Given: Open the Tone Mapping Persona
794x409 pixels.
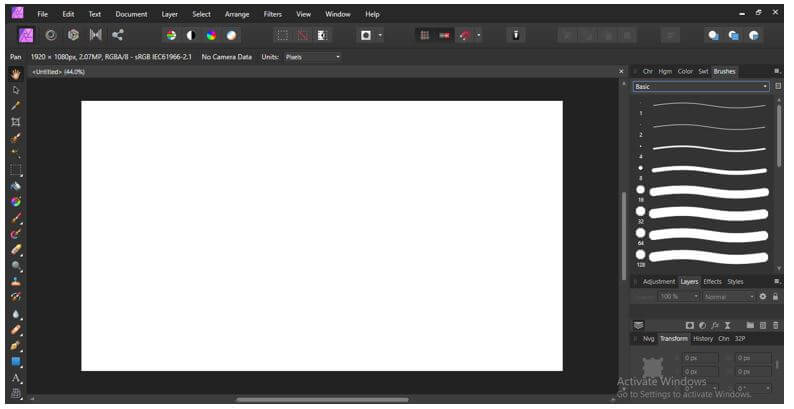Looking at the screenshot, I should click(x=96, y=35).
